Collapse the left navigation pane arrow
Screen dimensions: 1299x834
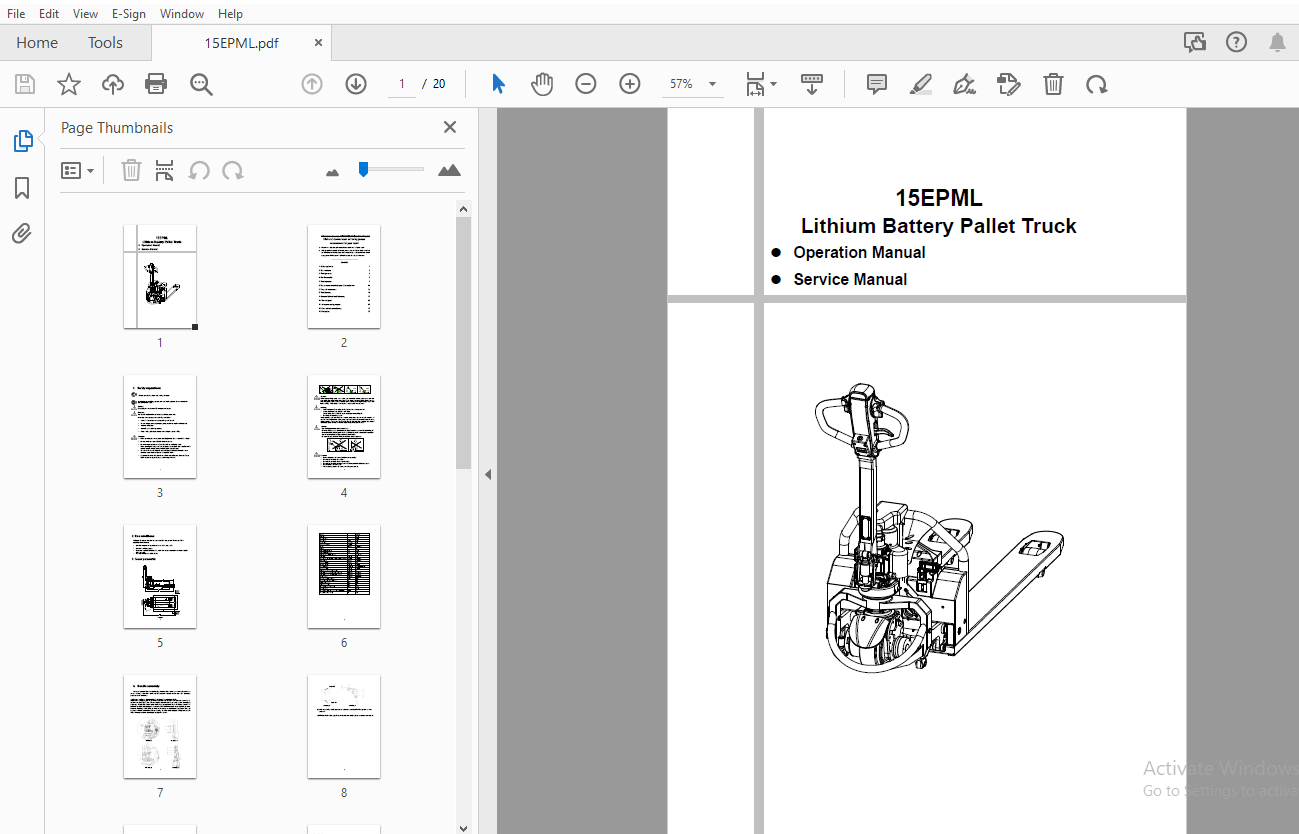point(488,475)
